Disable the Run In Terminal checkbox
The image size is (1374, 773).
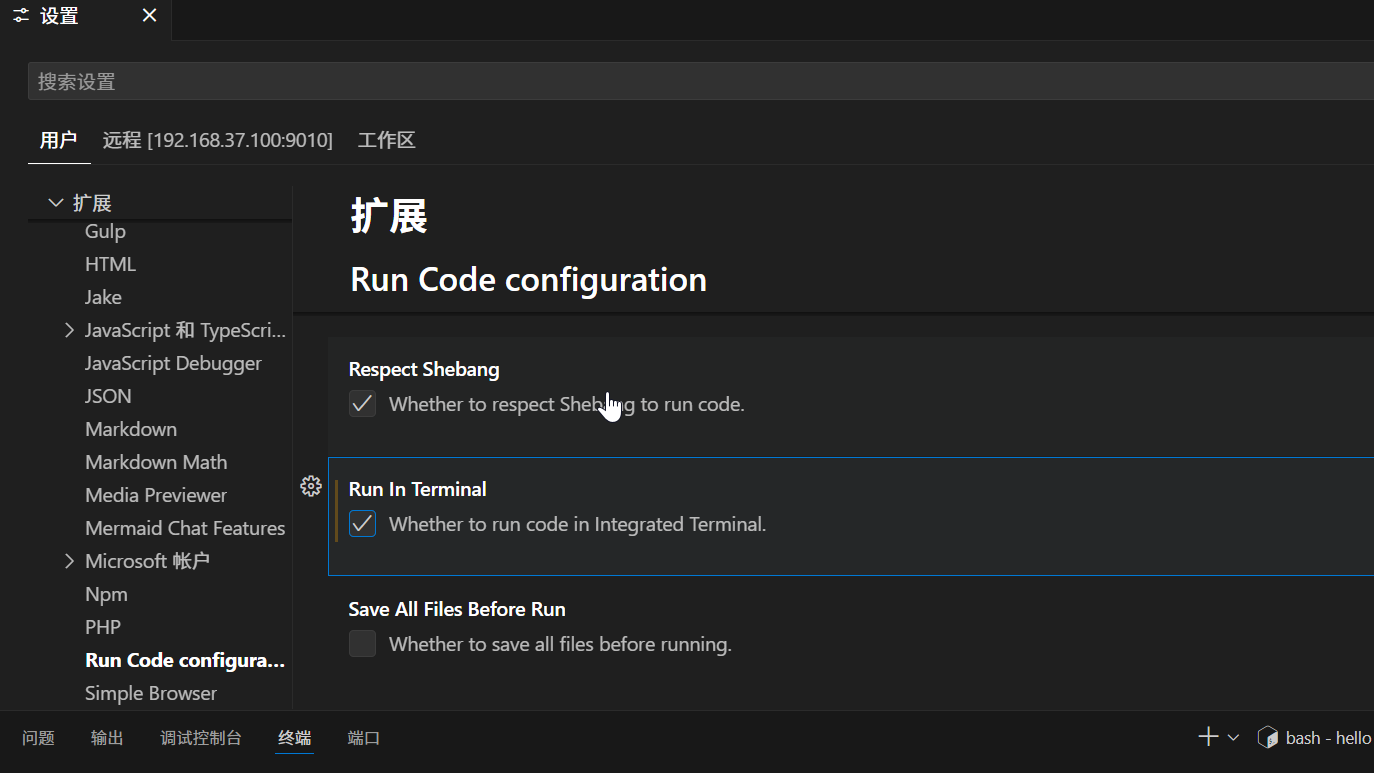(362, 524)
